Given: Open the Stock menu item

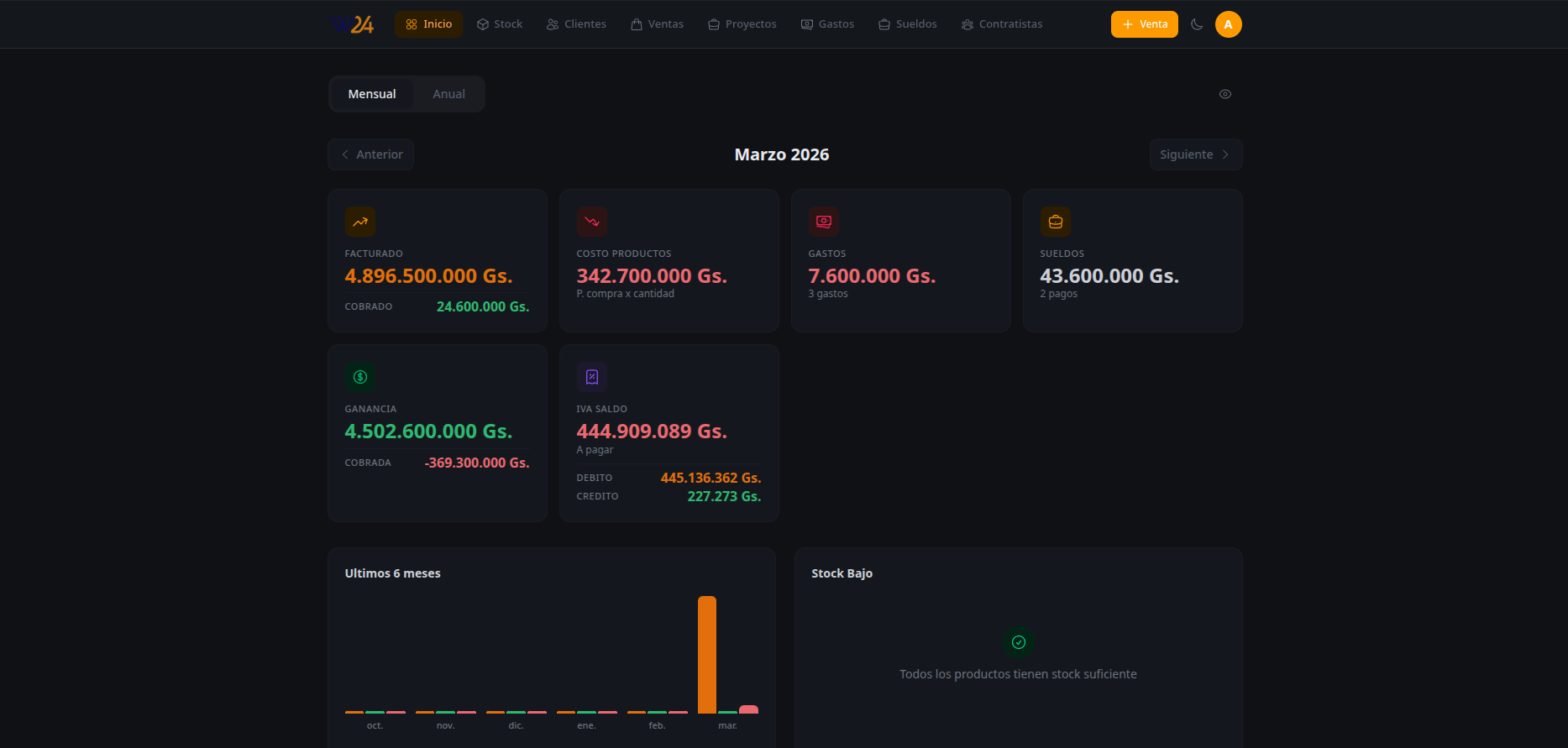Looking at the screenshot, I should 500,24.
